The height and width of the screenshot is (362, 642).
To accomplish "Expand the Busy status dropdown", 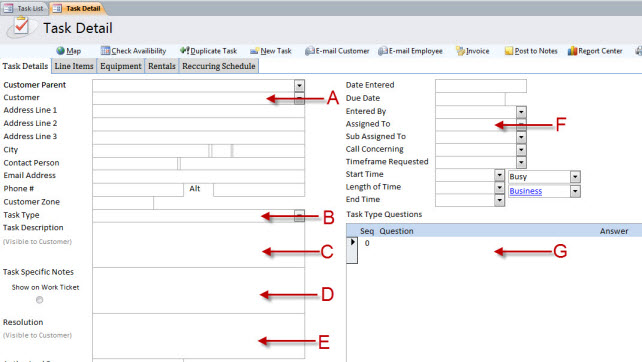I will [575, 177].
